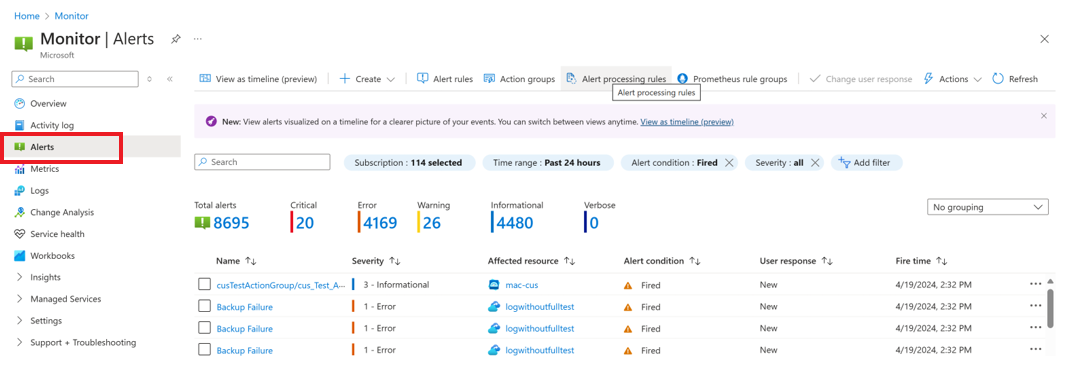Remove the Alert condition Fired filter
The width and height of the screenshot is (1068, 370).
click(729, 163)
